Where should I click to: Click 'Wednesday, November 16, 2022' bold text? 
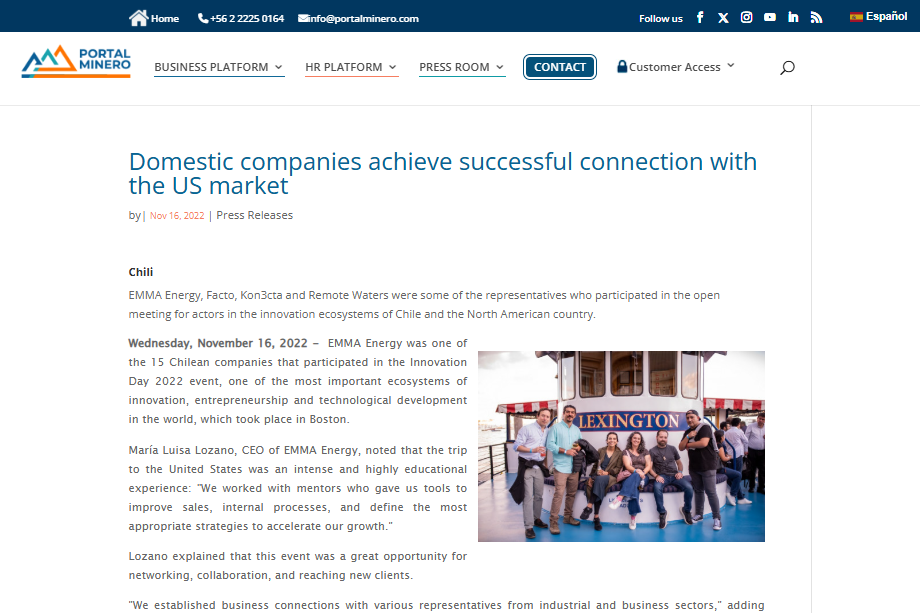[218, 343]
